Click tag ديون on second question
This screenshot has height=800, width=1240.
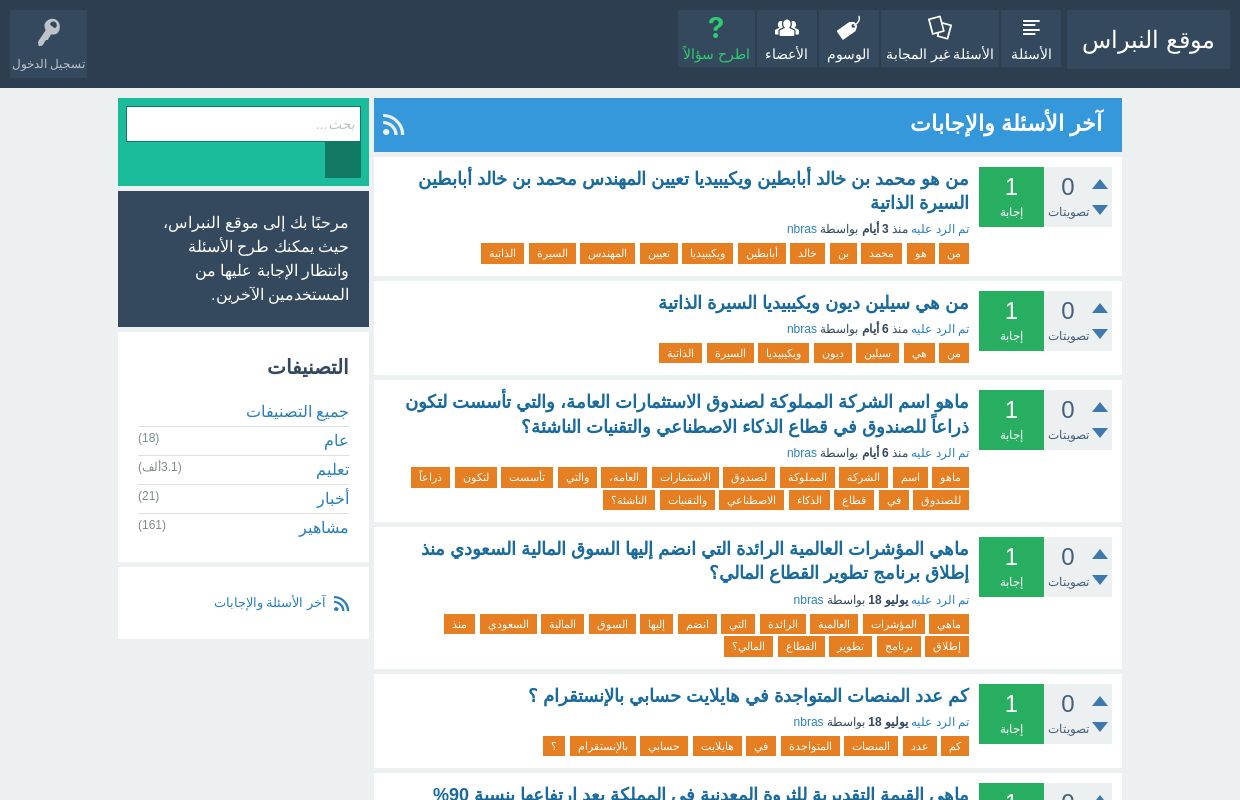[x=833, y=353]
